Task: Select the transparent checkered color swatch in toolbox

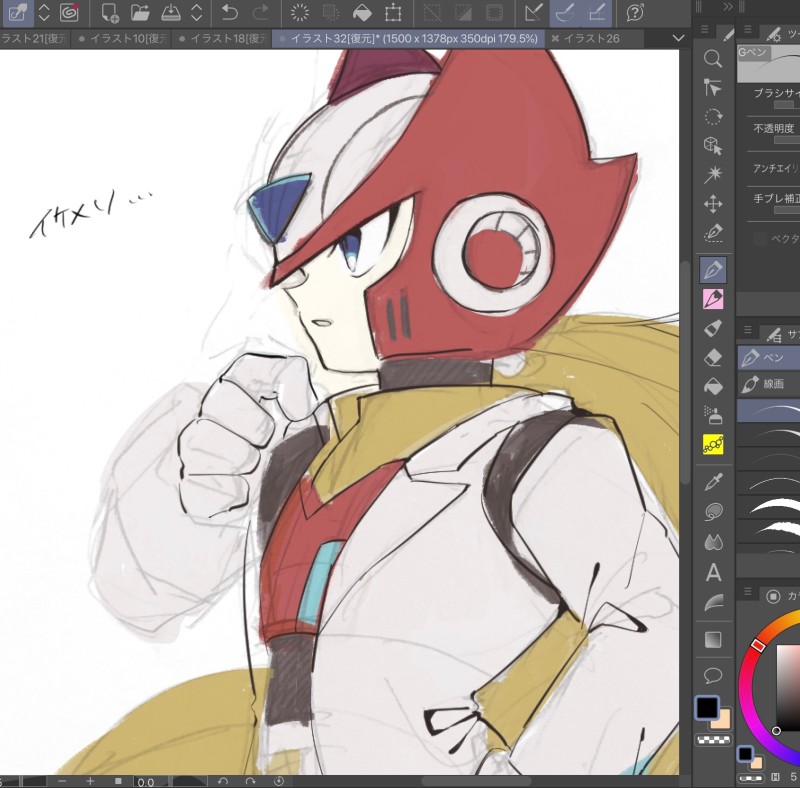Action: [x=713, y=740]
